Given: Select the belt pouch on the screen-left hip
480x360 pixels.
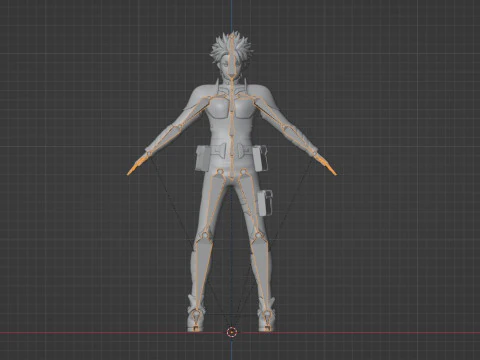Looking at the screenshot, I should pyautogui.click(x=203, y=159).
